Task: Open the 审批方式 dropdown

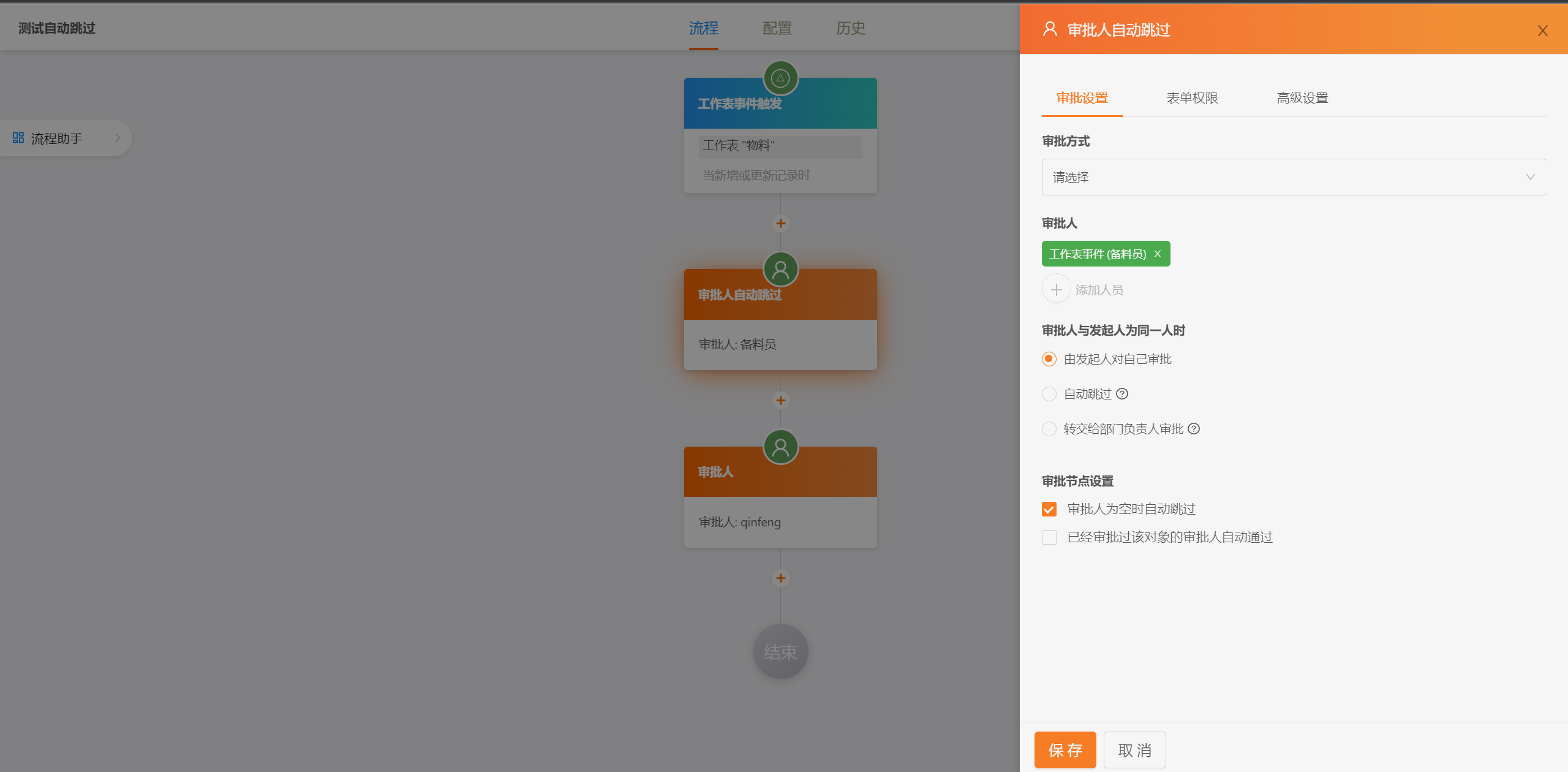Action: pyautogui.click(x=1294, y=177)
